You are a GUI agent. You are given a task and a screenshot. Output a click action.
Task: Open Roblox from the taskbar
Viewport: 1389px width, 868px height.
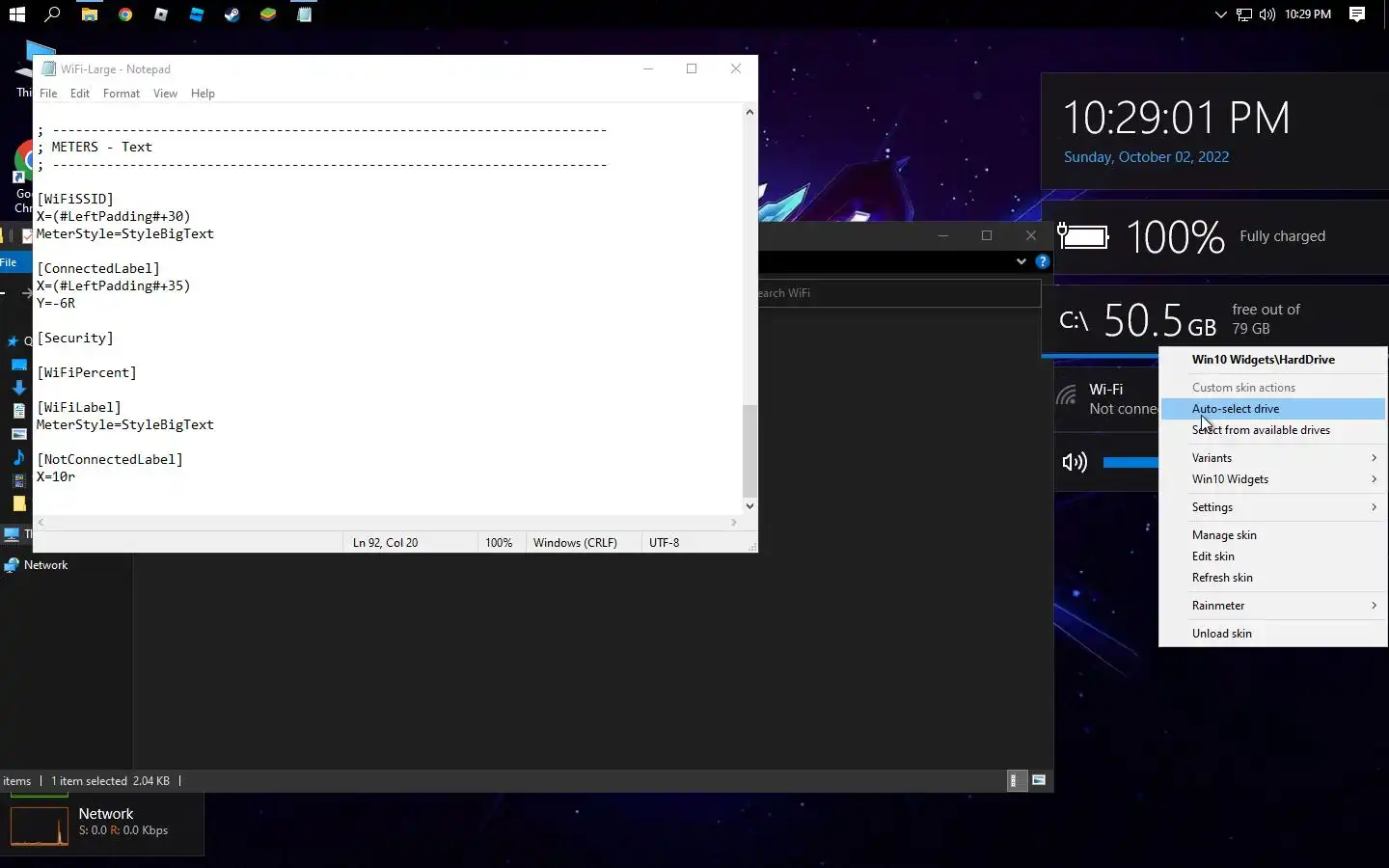[161, 14]
